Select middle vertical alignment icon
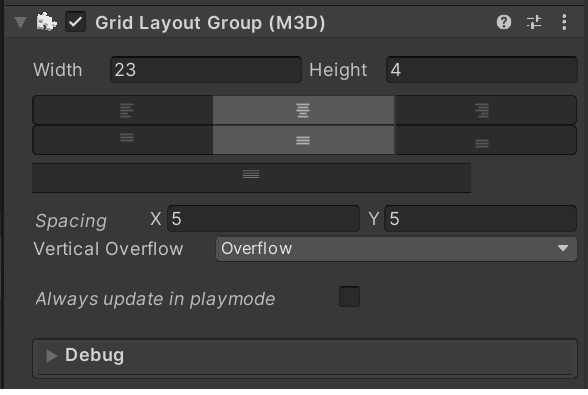Viewport: 588px width, 395px height. tap(303, 141)
